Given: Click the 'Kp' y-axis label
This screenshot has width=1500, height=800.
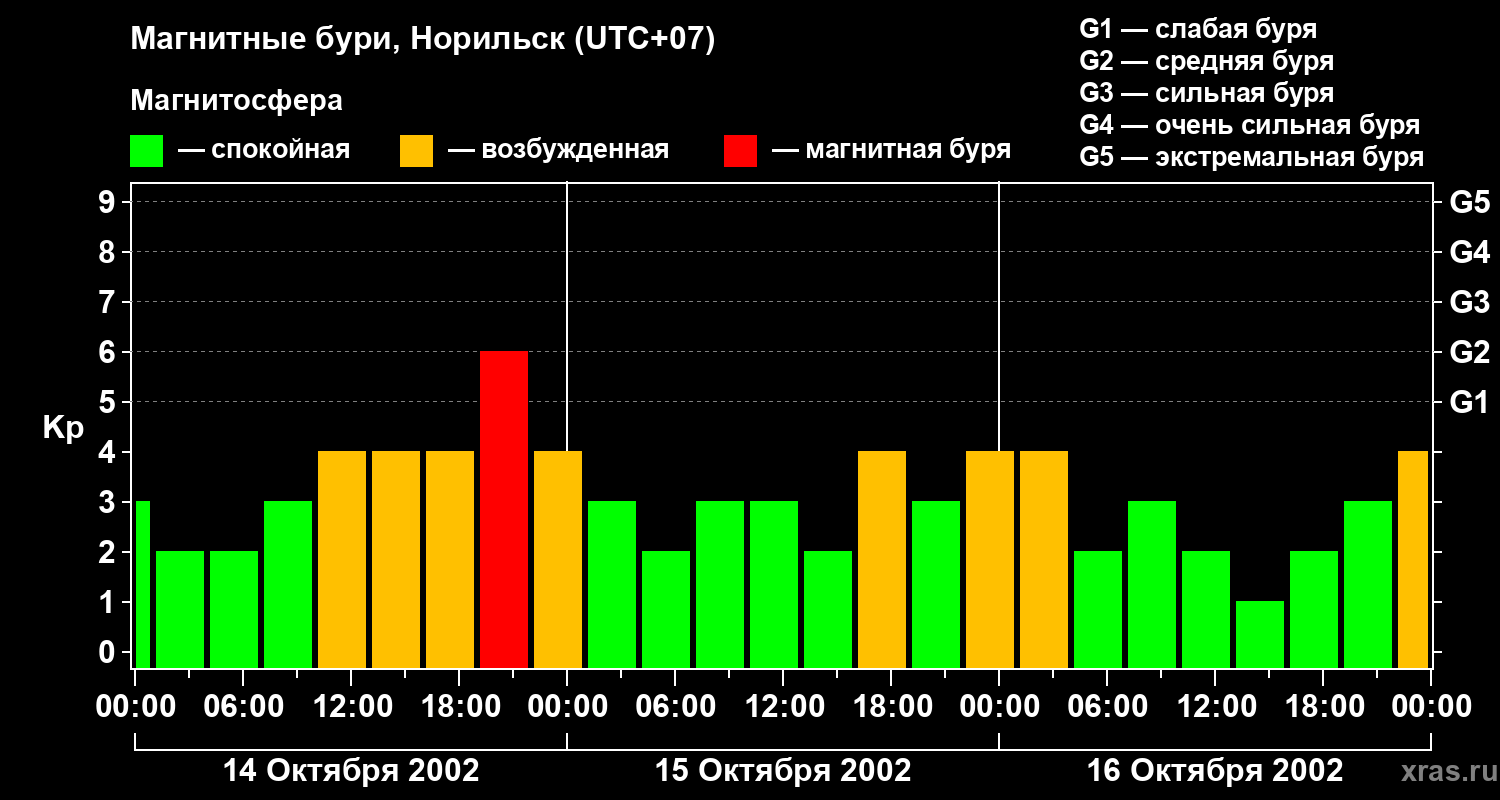Looking at the screenshot, I should pyautogui.click(x=63, y=427).
